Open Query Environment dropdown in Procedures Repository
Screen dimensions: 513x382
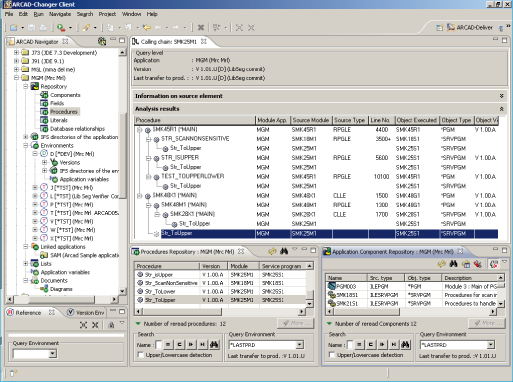point(299,345)
